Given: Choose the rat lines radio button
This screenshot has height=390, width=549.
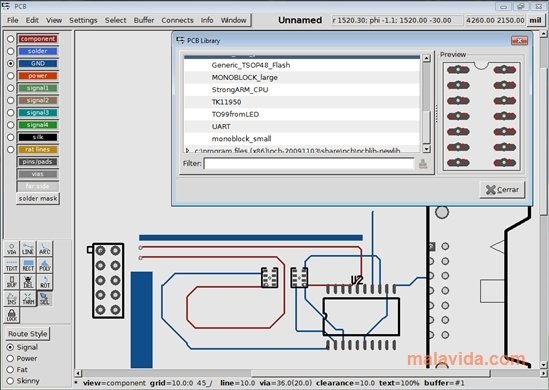Looking at the screenshot, I should point(11,149).
